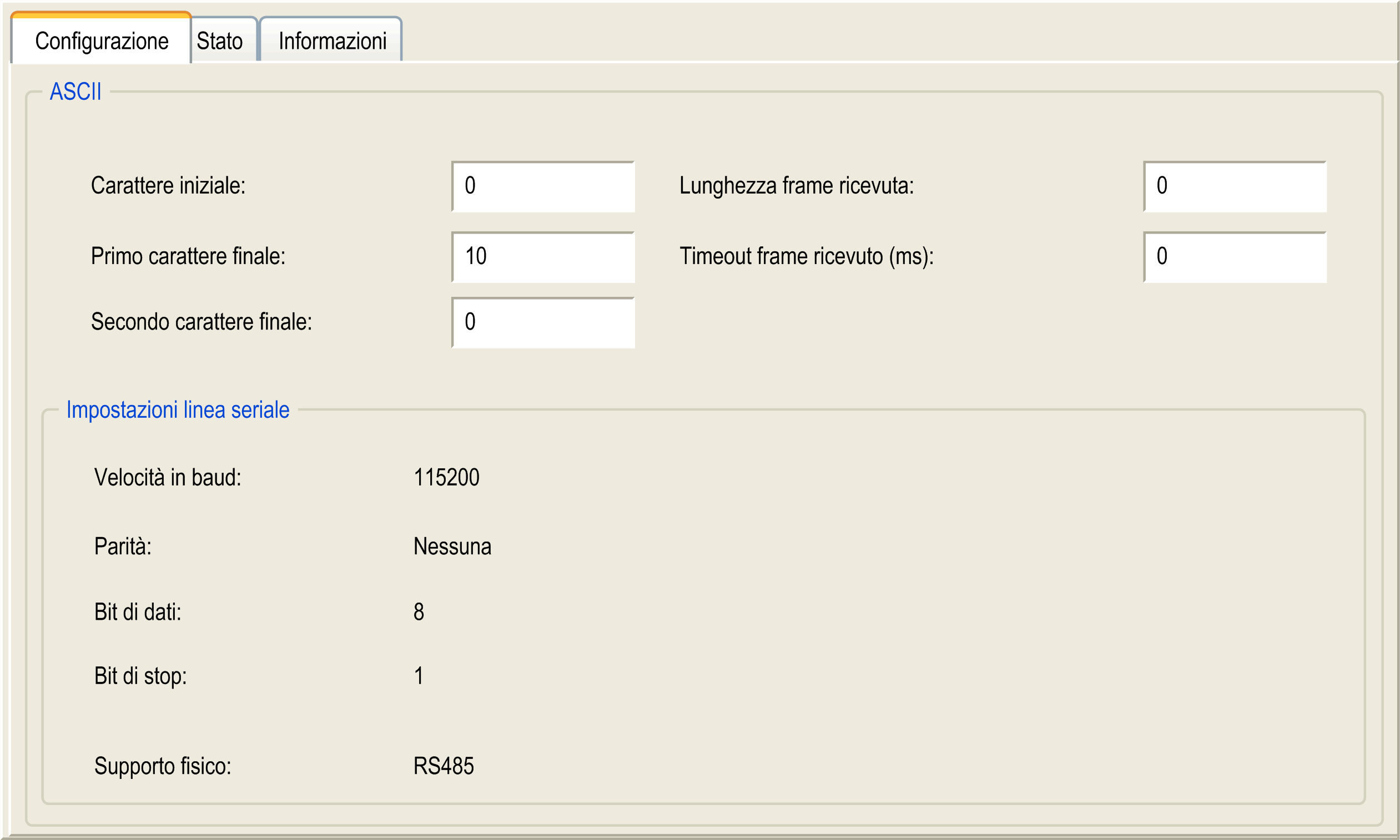The height and width of the screenshot is (840, 1400).
Task: Click the Bit di stop value
Action: tap(419, 676)
